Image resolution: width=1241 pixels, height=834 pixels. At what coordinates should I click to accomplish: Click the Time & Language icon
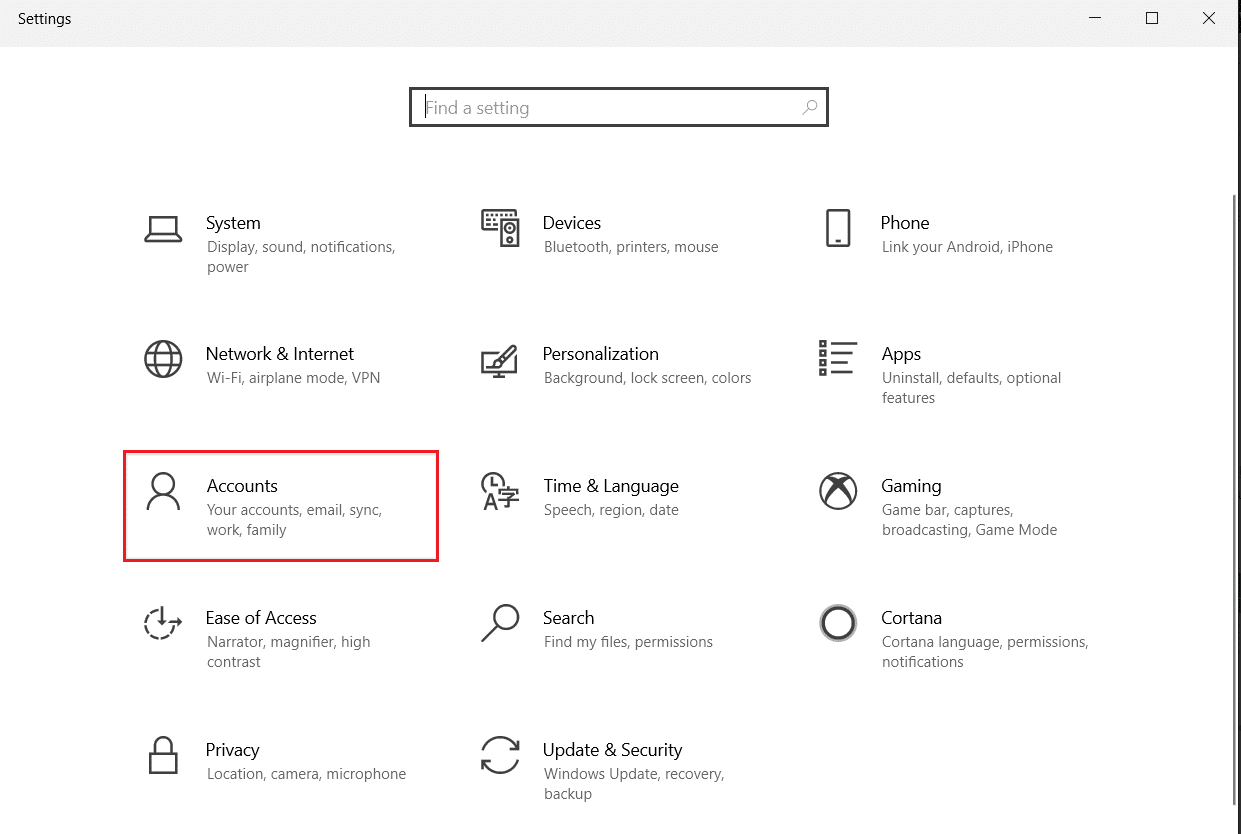(x=500, y=493)
